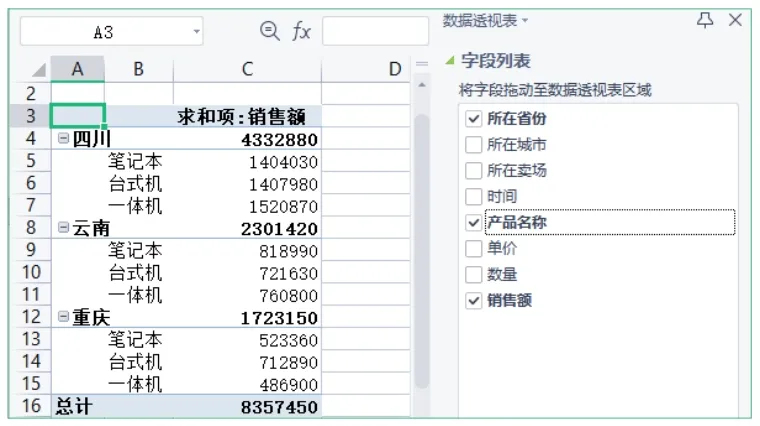Image resolution: width=760 pixels, height=426 pixels.
Task: Click the 产品名称 field label
Action: pyautogui.click(x=517, y=222)
